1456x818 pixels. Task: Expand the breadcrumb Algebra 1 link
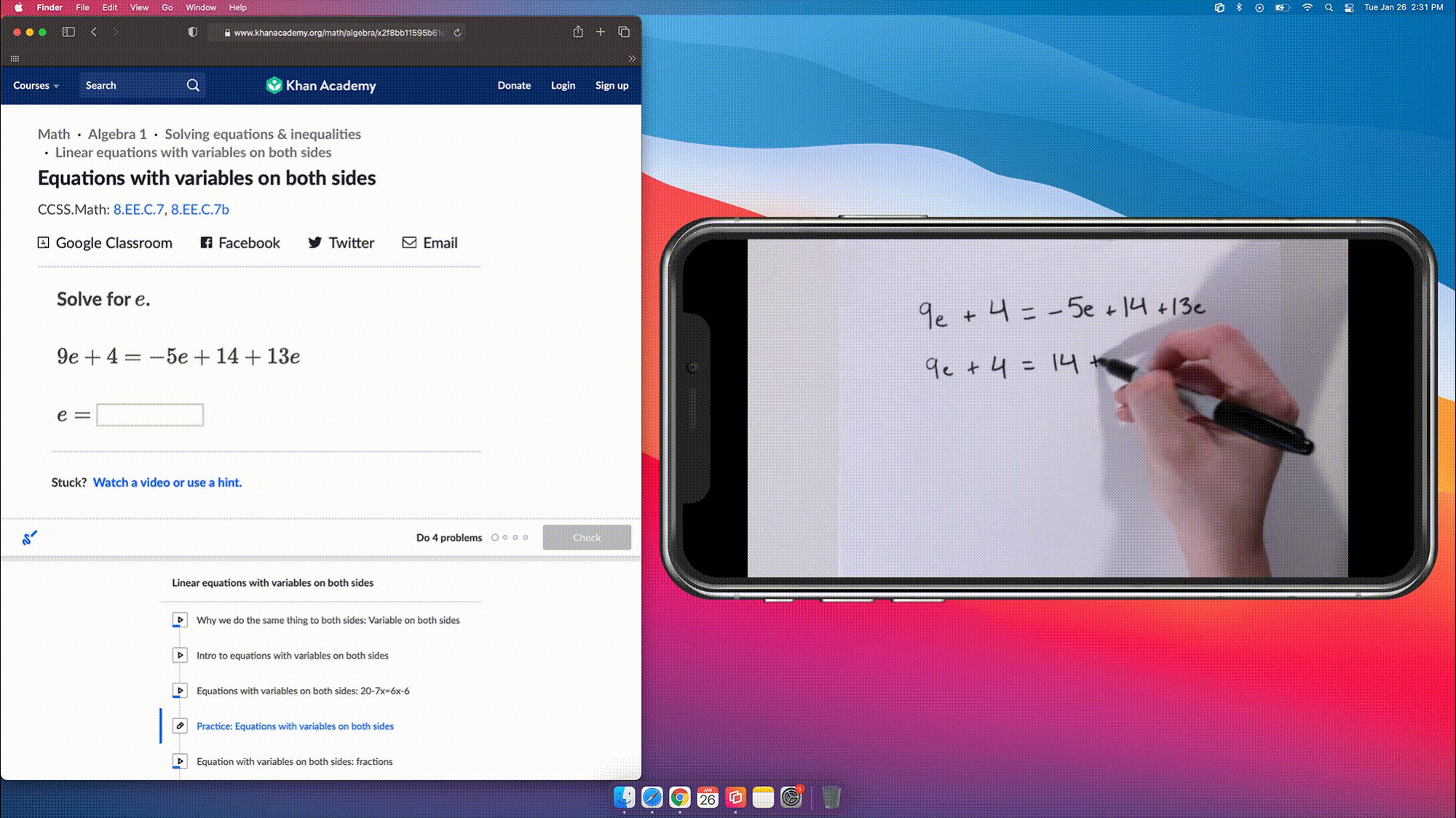click(117, 133)
